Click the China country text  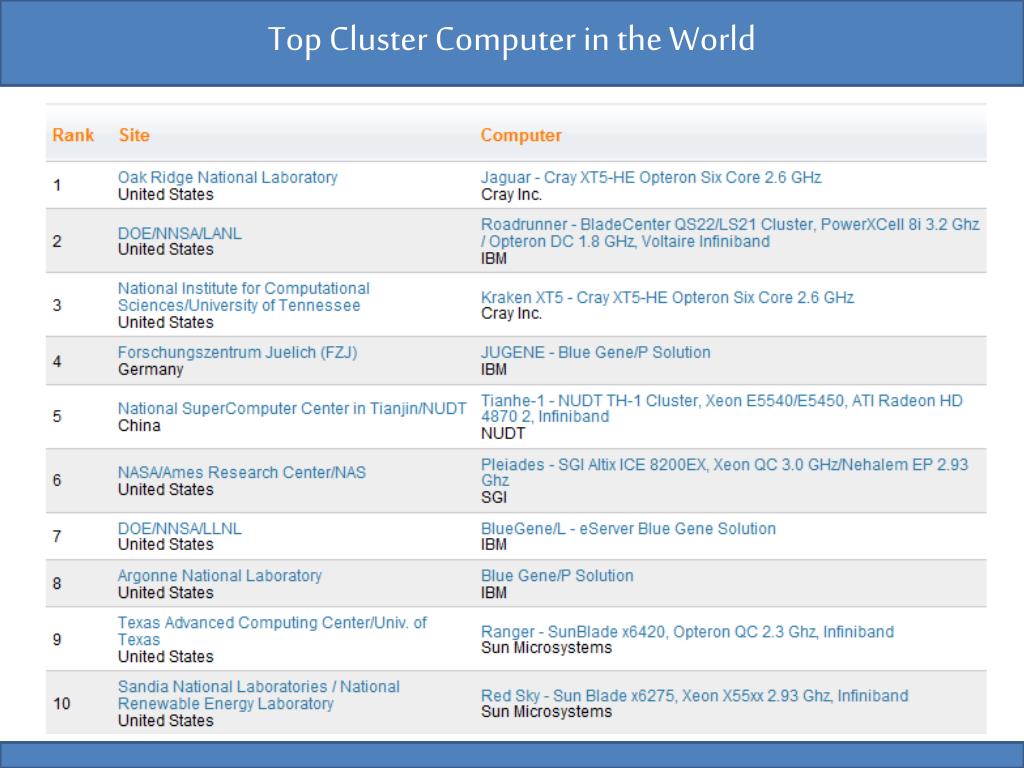[139, 425]
